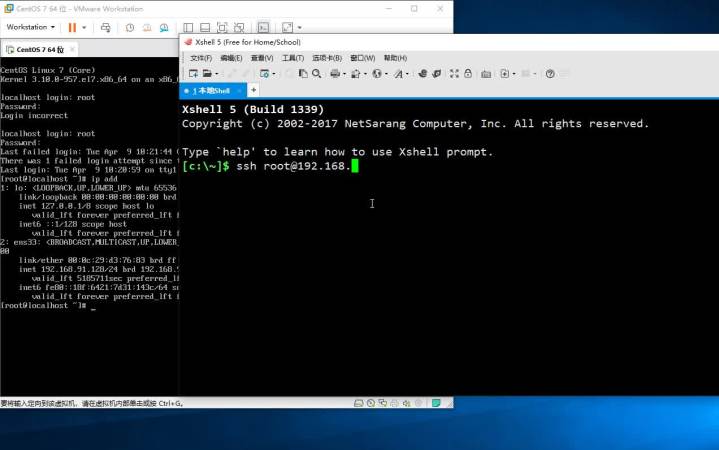Click the Xshell Open Session folder icon
Image resolution: width=719 pixels, height=450 pixels.
207,73
